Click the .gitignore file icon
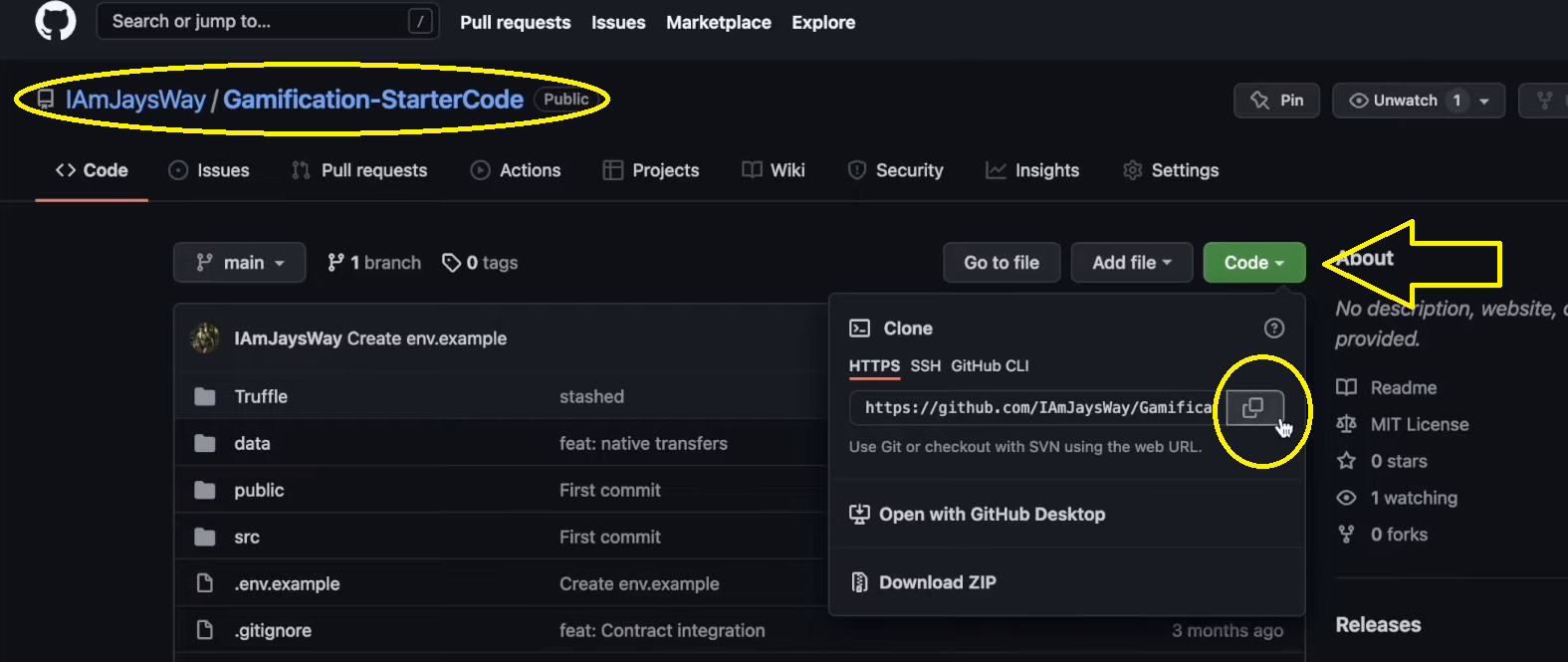This screenshot has height=662, width=1568. click(205, 630)
